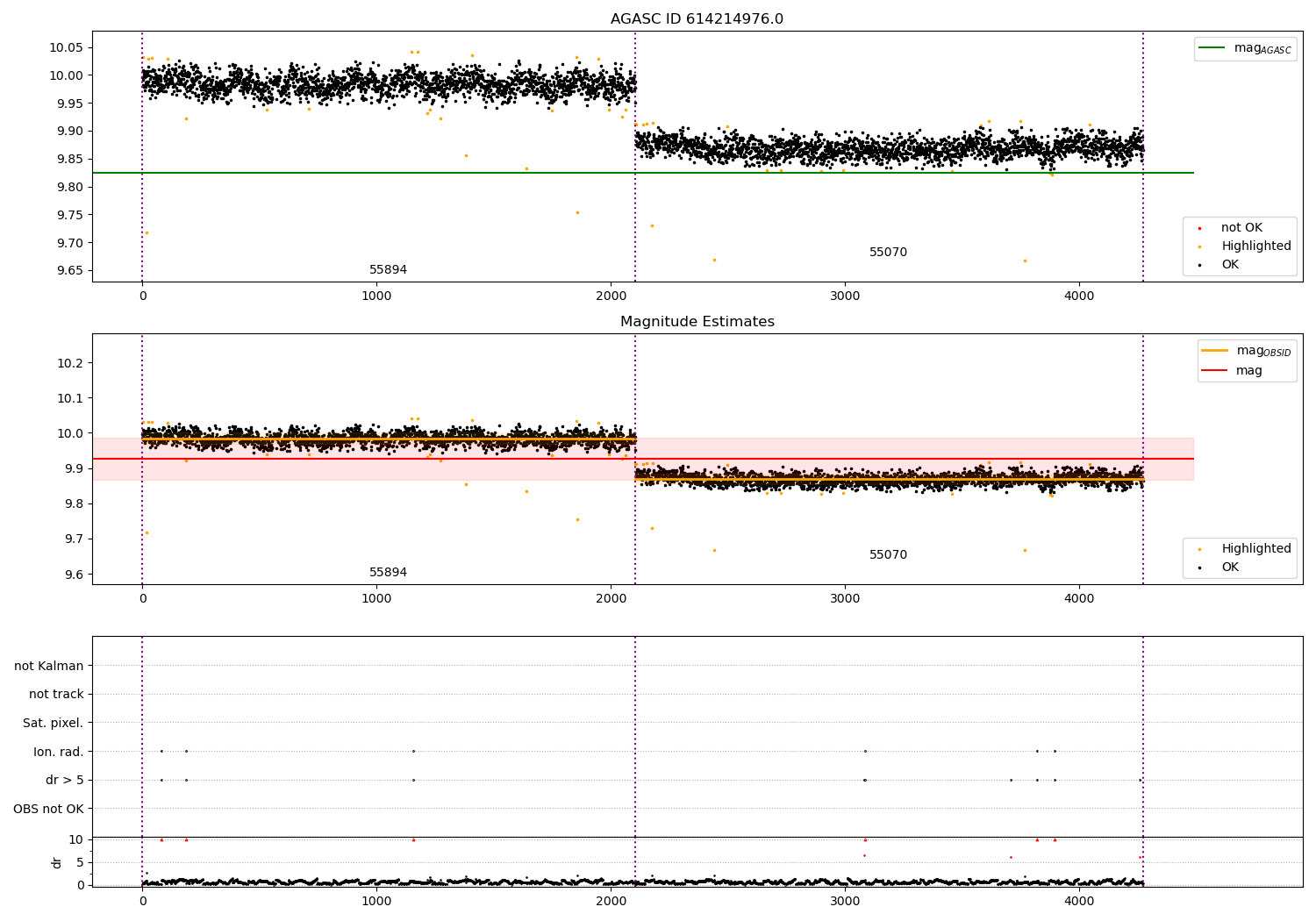Click the 'Magnitude Estimates' plot title

[x=697, y=322]
